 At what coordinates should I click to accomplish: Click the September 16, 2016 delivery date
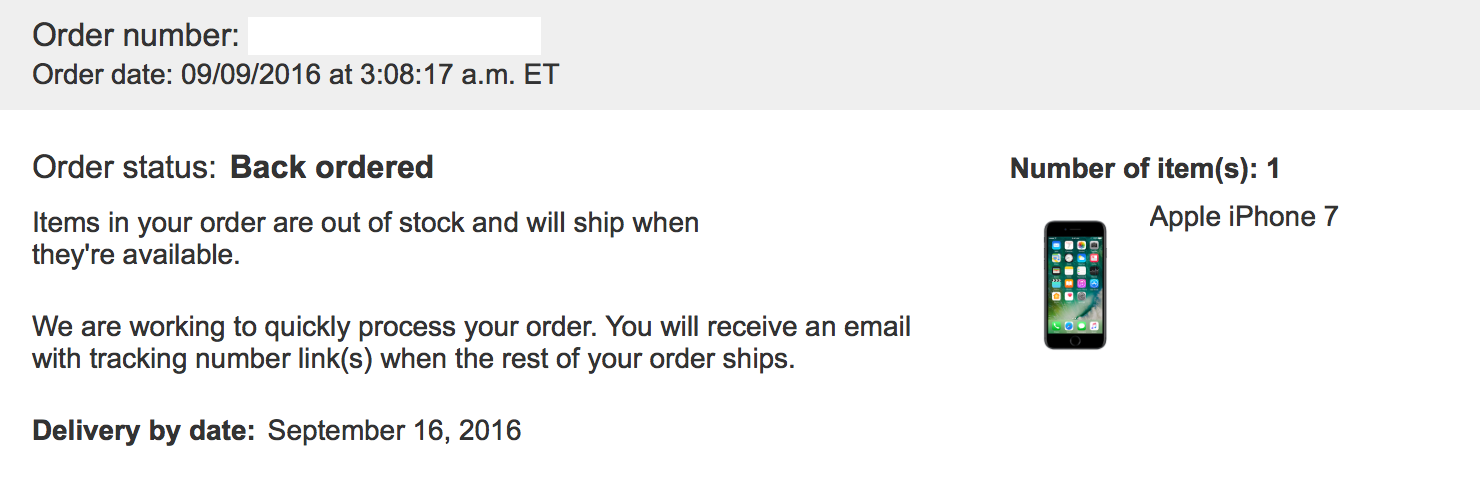pos(395,431)
